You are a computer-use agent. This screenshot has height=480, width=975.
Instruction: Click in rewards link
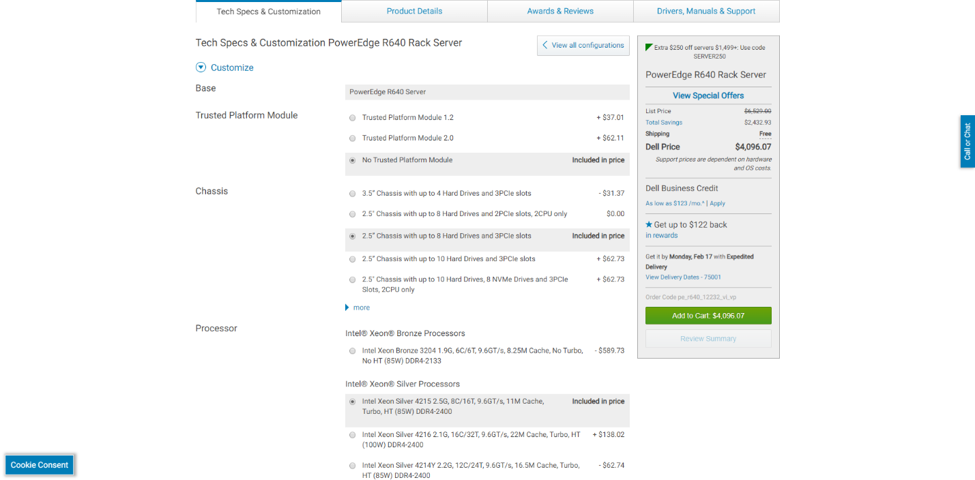(x=662, y=236)
